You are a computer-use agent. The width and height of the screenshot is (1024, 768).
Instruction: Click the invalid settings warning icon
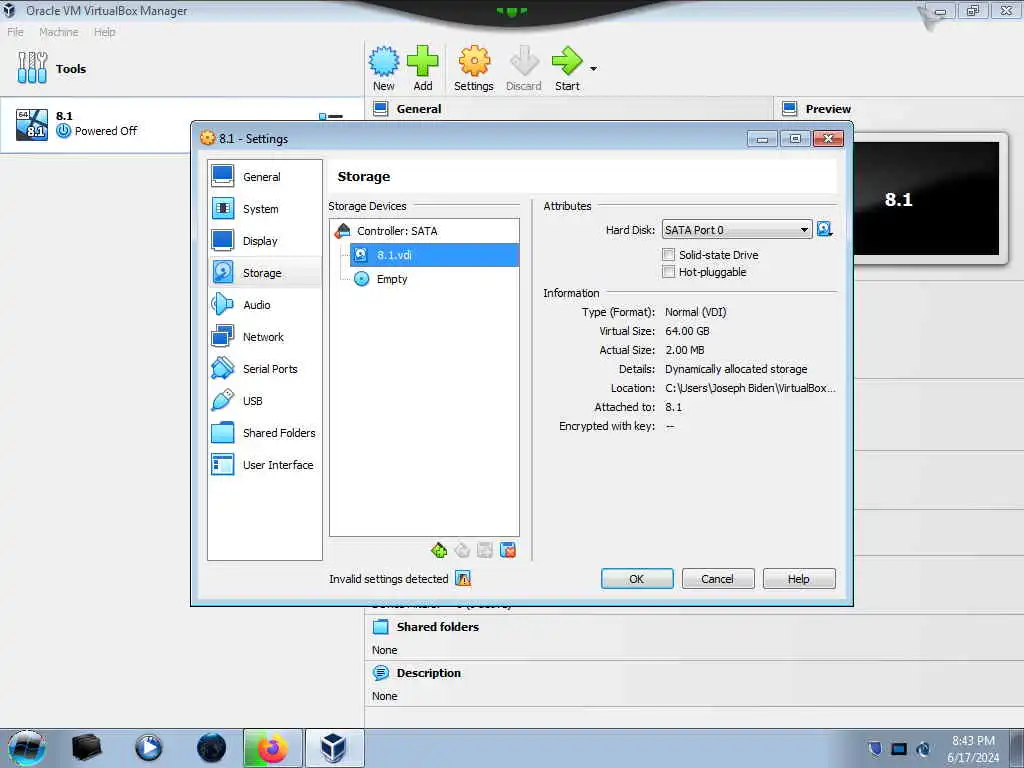pos(462,578)
